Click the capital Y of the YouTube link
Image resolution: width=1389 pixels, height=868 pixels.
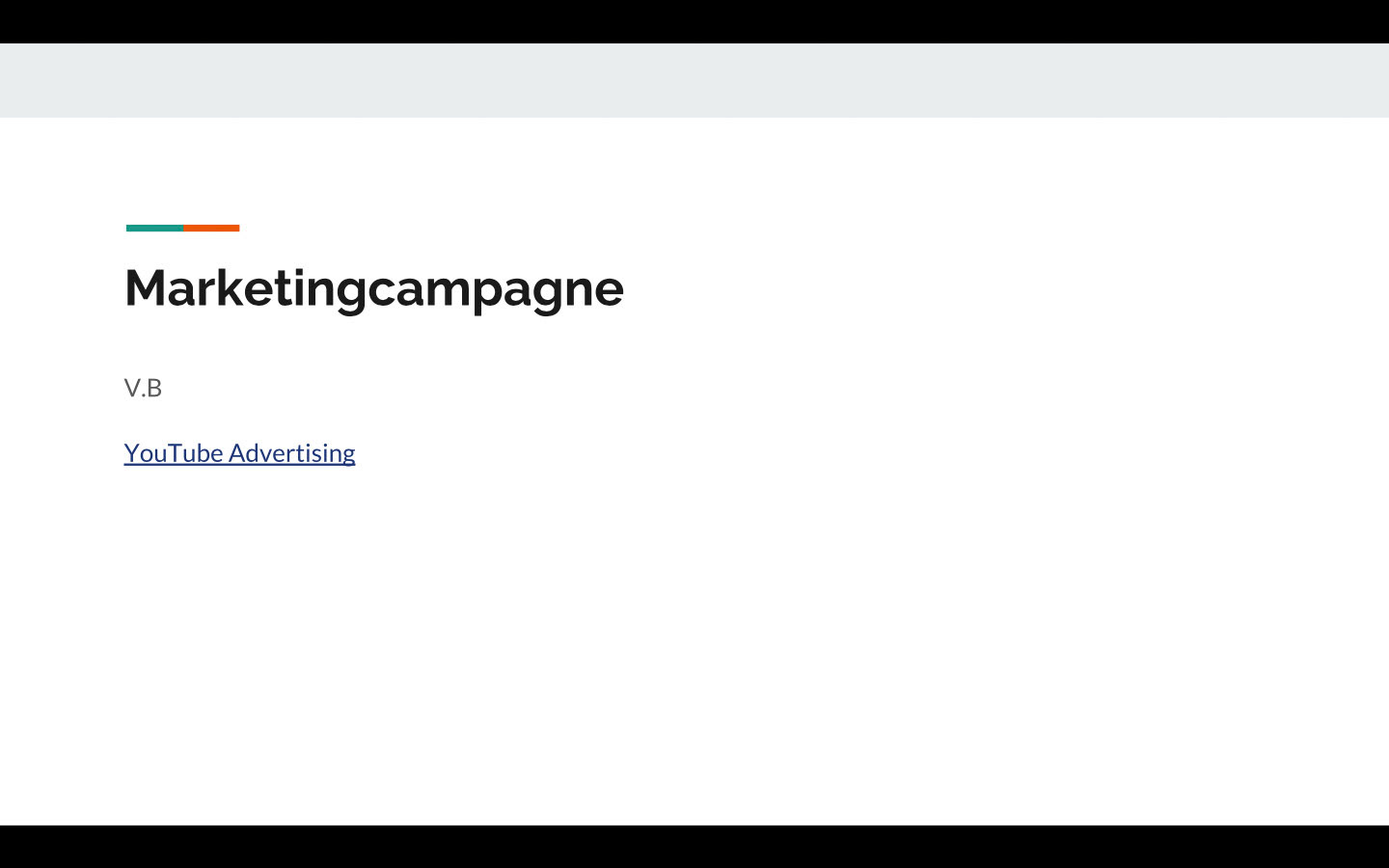pos(131,452)
